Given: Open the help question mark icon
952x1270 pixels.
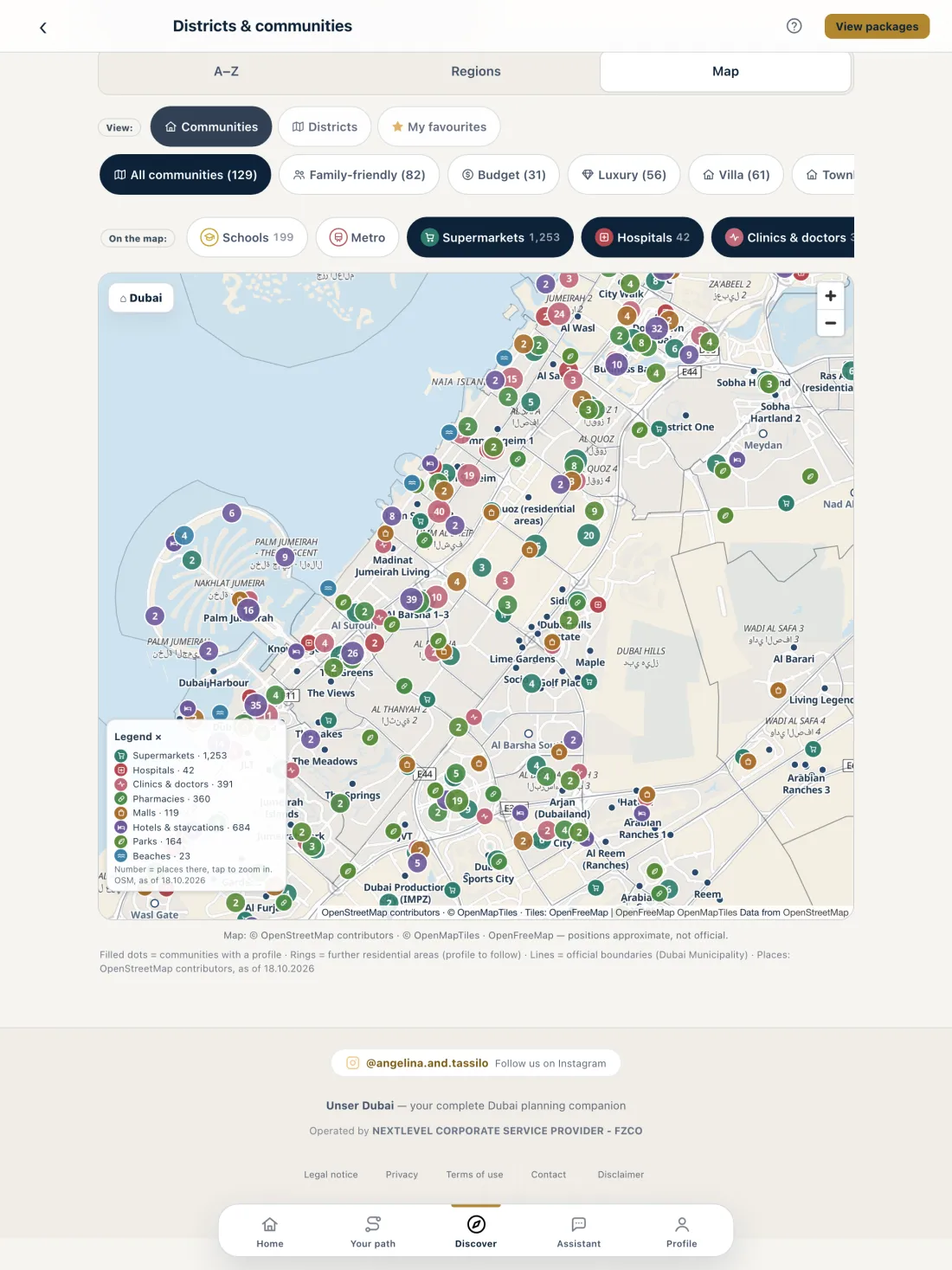Looking at the screenshot, I should point(794,26).
